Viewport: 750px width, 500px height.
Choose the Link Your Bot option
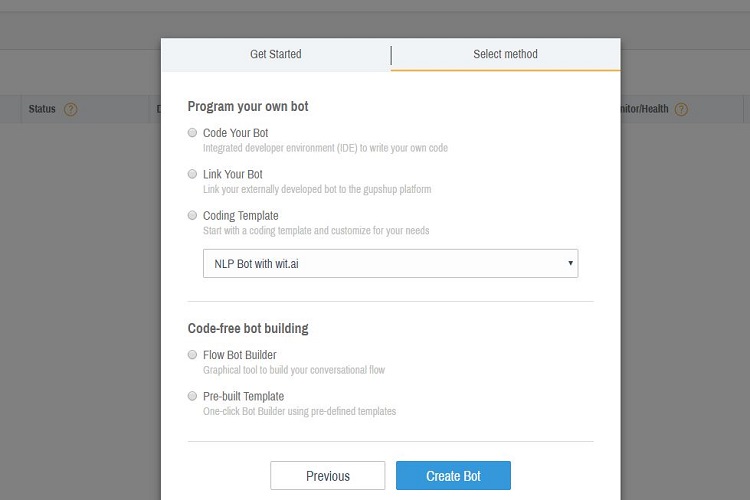pyautogui.click(x=192, y=174)
